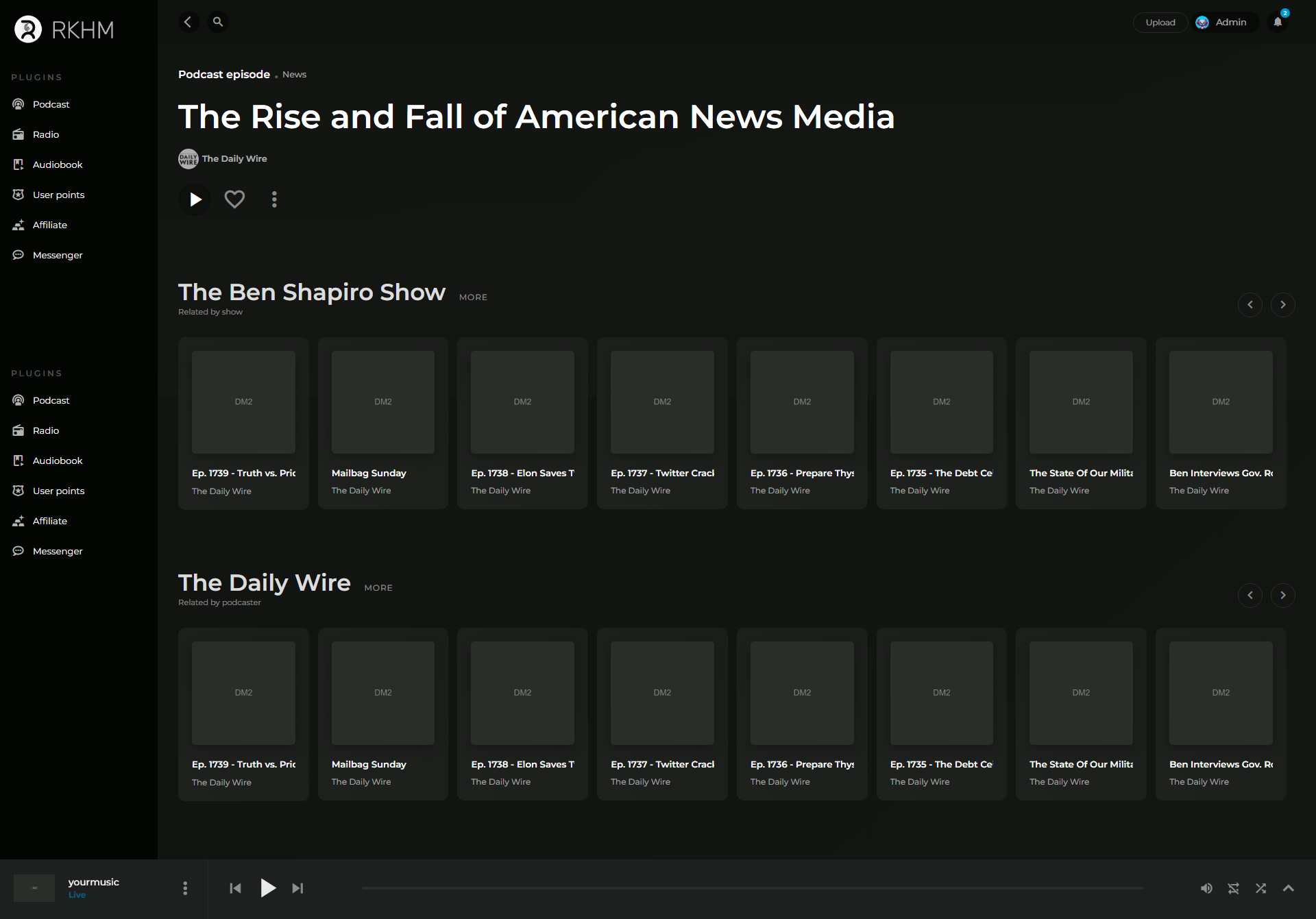Open Radio in the top sidebar

tap(46, 134)
